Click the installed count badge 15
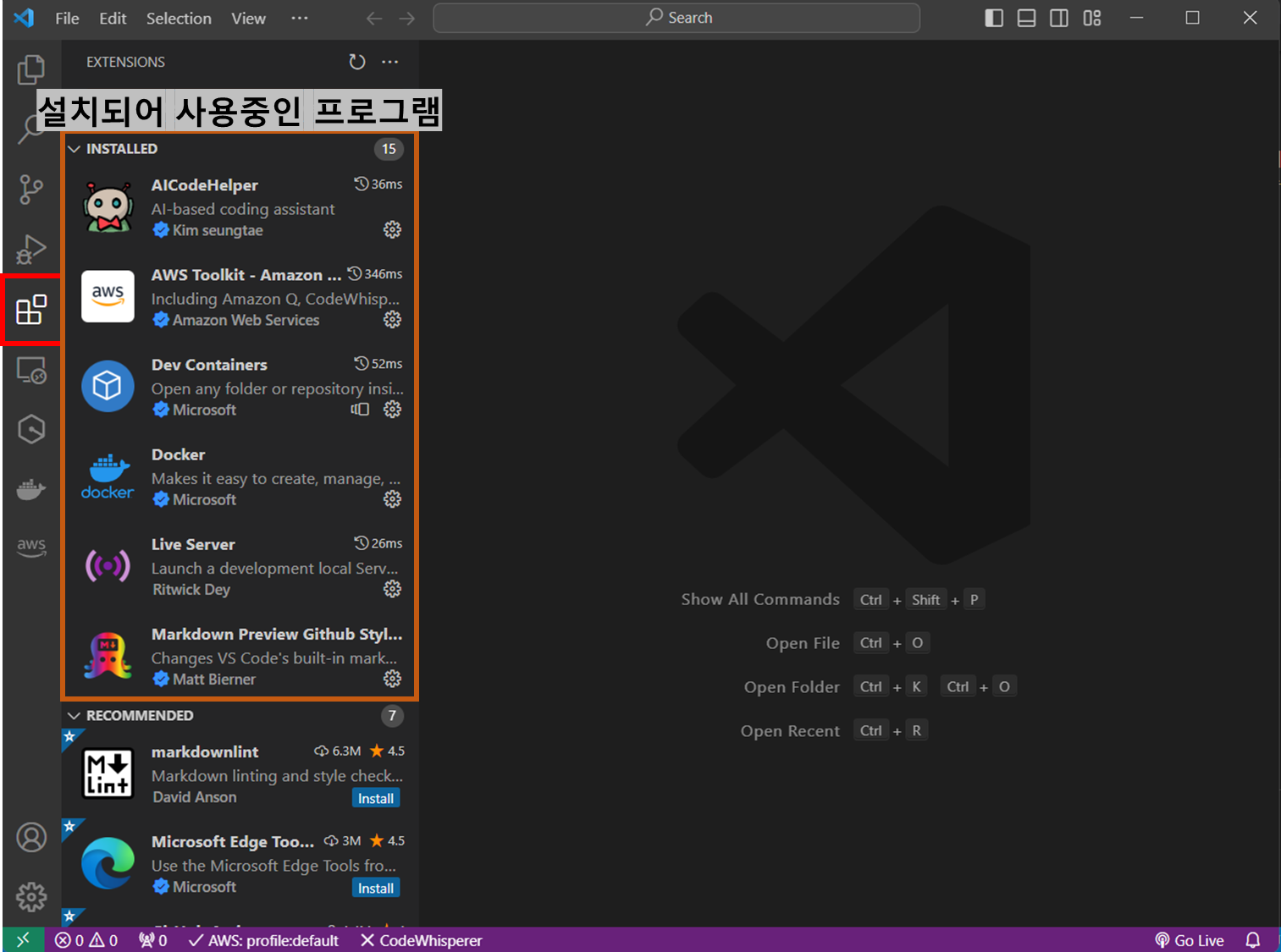Viewport: 1281px width, 952px height. [389, 149]
